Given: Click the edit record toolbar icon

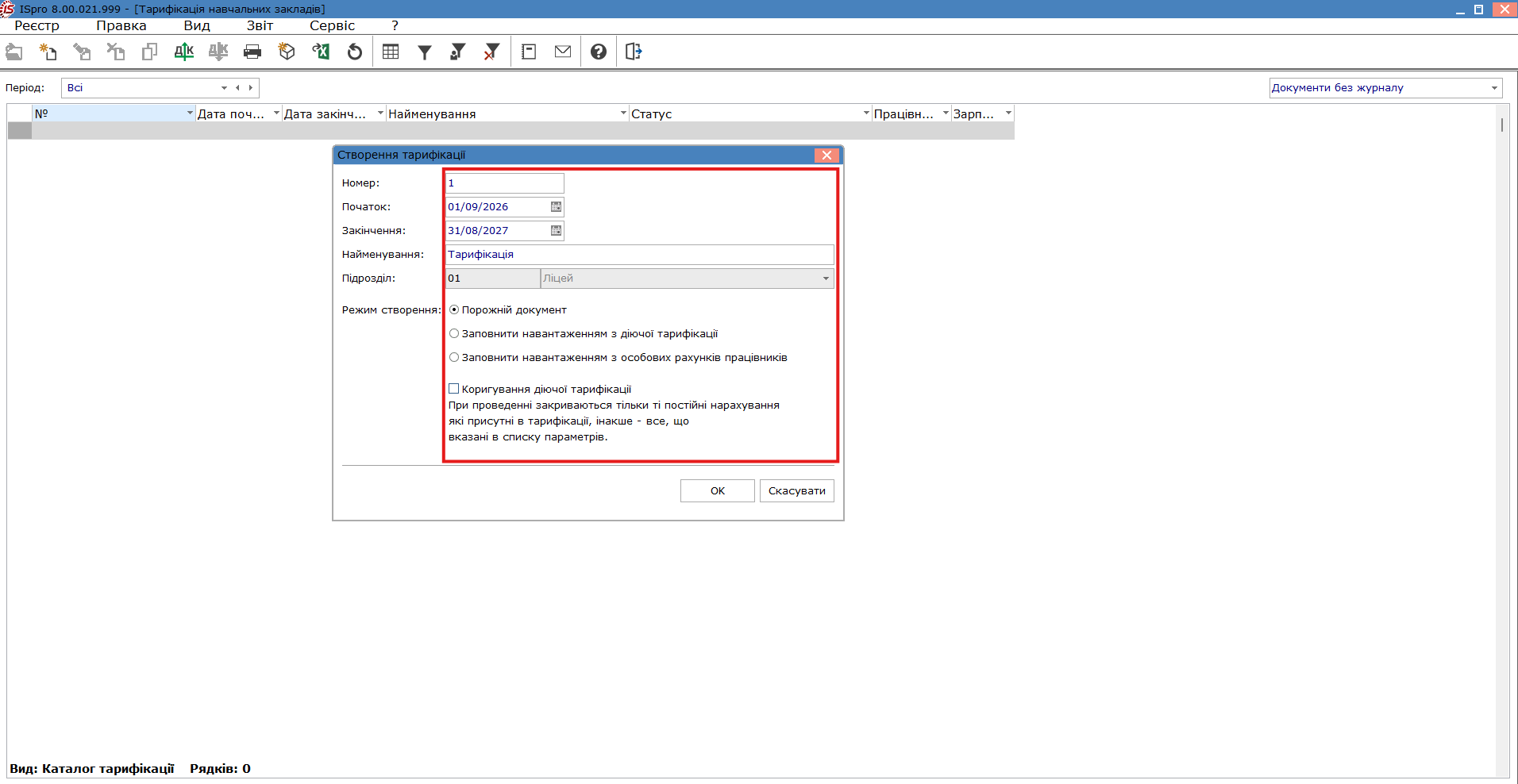Looking at the screenshot, I should point(82,52).
